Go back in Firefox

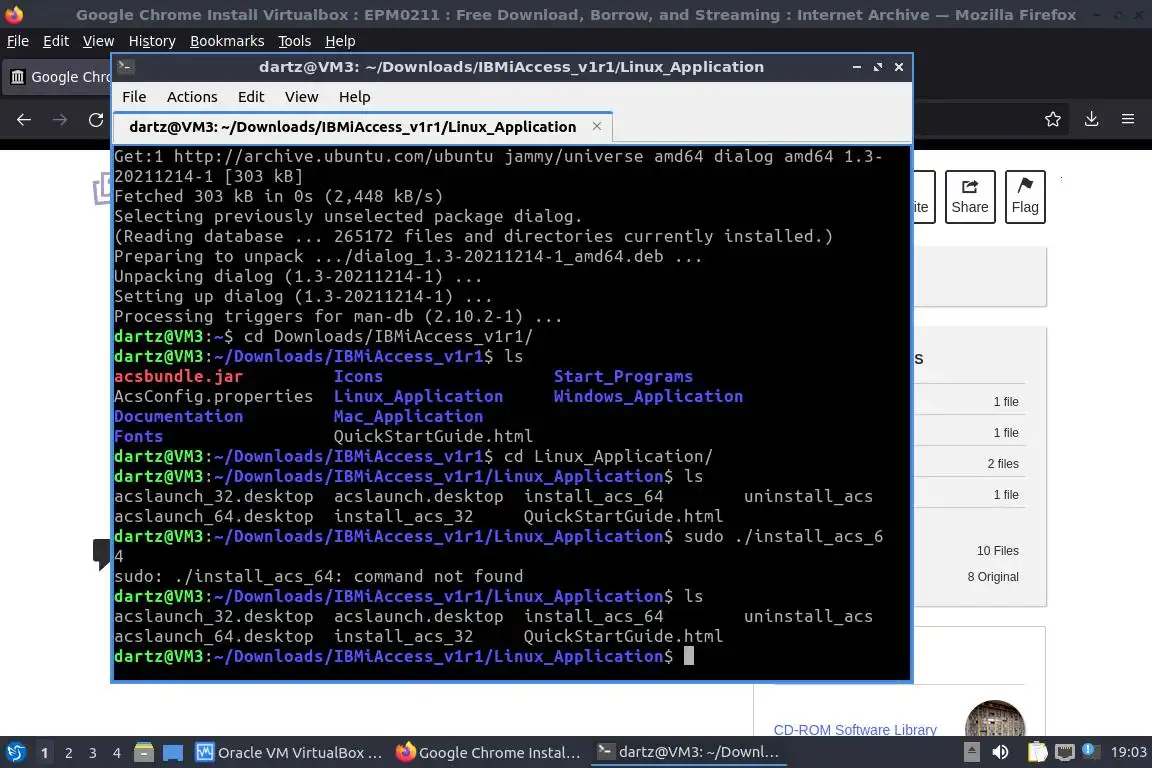coord(24,120)
